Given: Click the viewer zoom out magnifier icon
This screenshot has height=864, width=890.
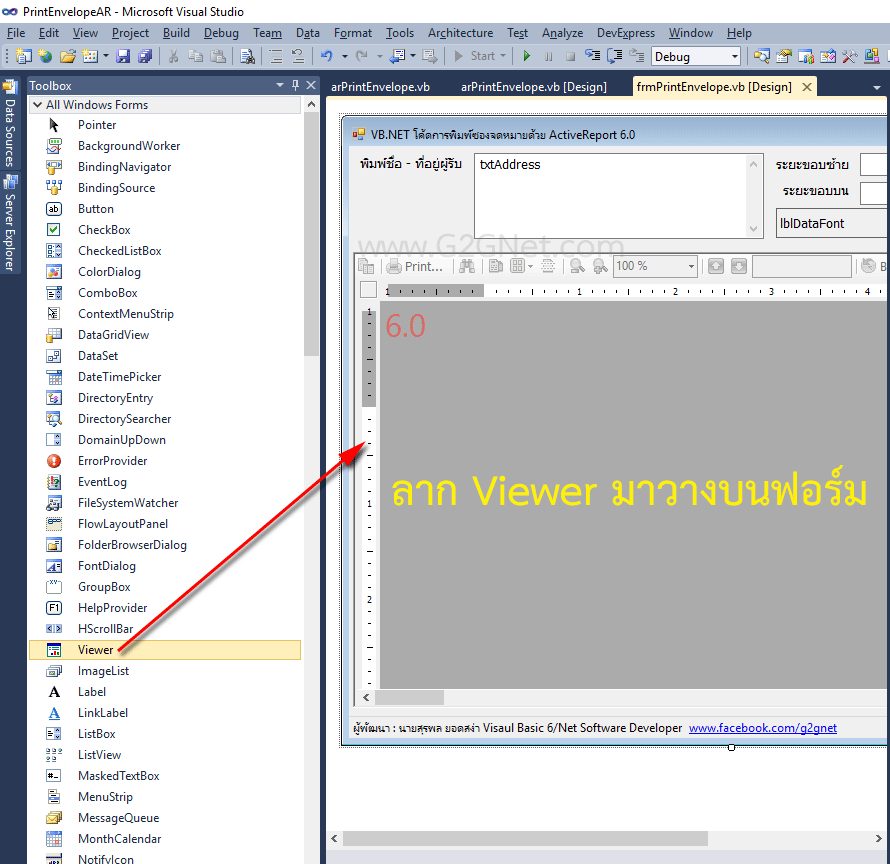Looking at the screenshot, I should click(x=577, y=266).
